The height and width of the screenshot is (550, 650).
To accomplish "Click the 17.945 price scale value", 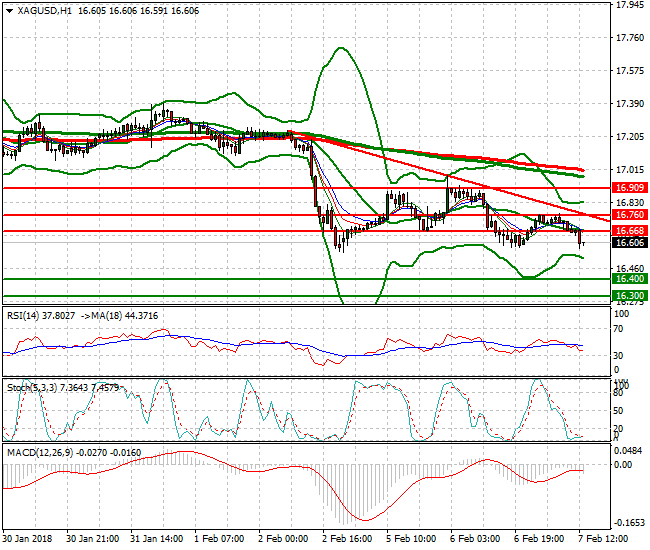I will tap(630, 5).
